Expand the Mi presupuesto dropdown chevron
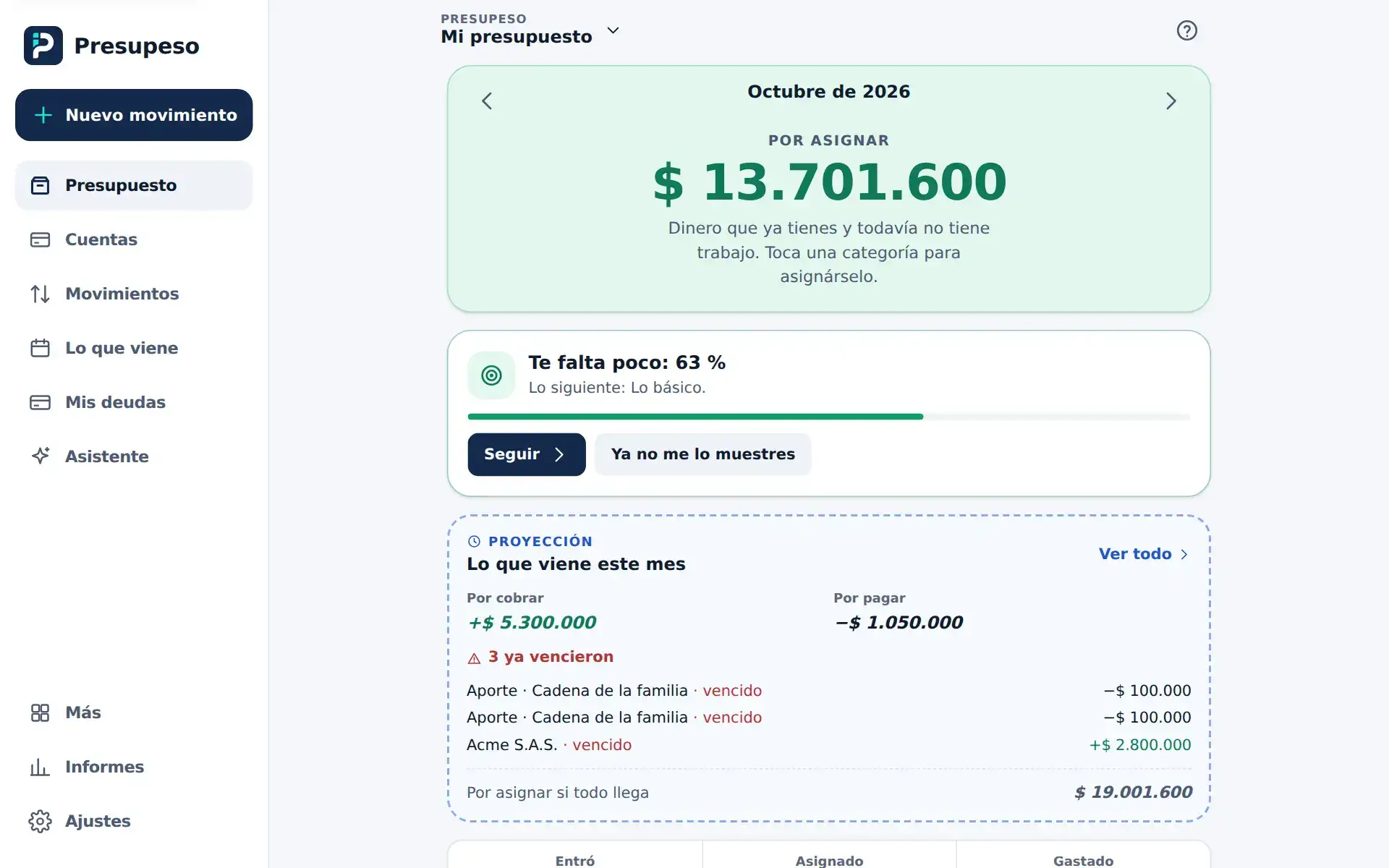Screen dimensions: 1389x868 (x=613, y=30)
